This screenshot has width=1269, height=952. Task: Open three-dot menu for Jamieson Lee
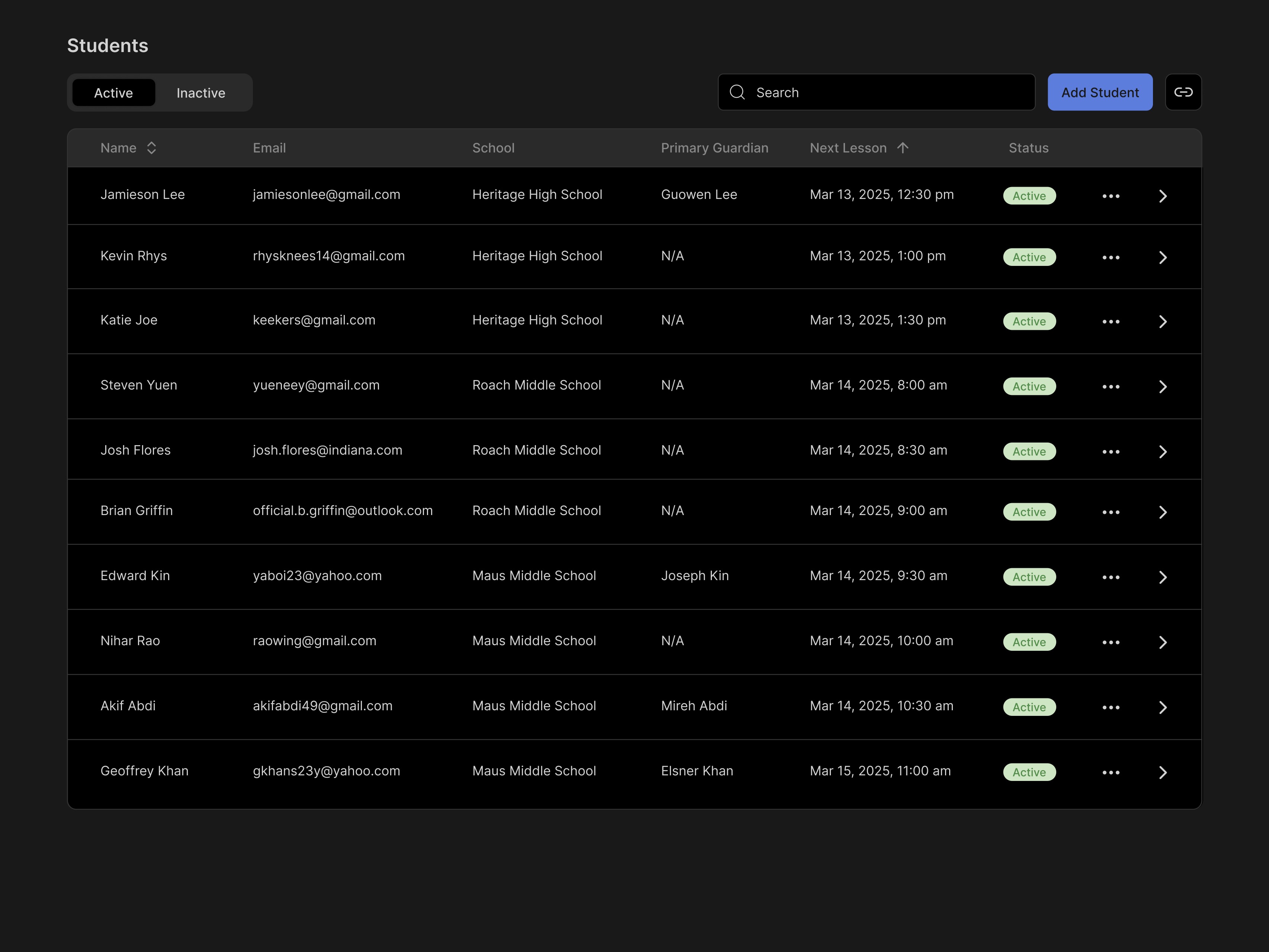[1111, 196]
